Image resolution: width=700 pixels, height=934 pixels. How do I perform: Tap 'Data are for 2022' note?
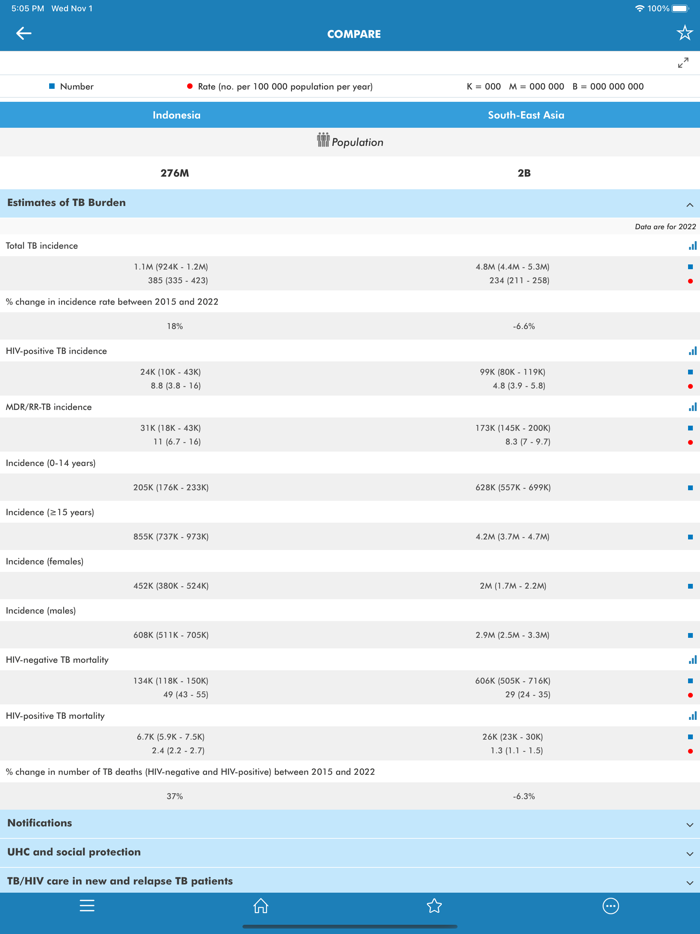point(665,226)
